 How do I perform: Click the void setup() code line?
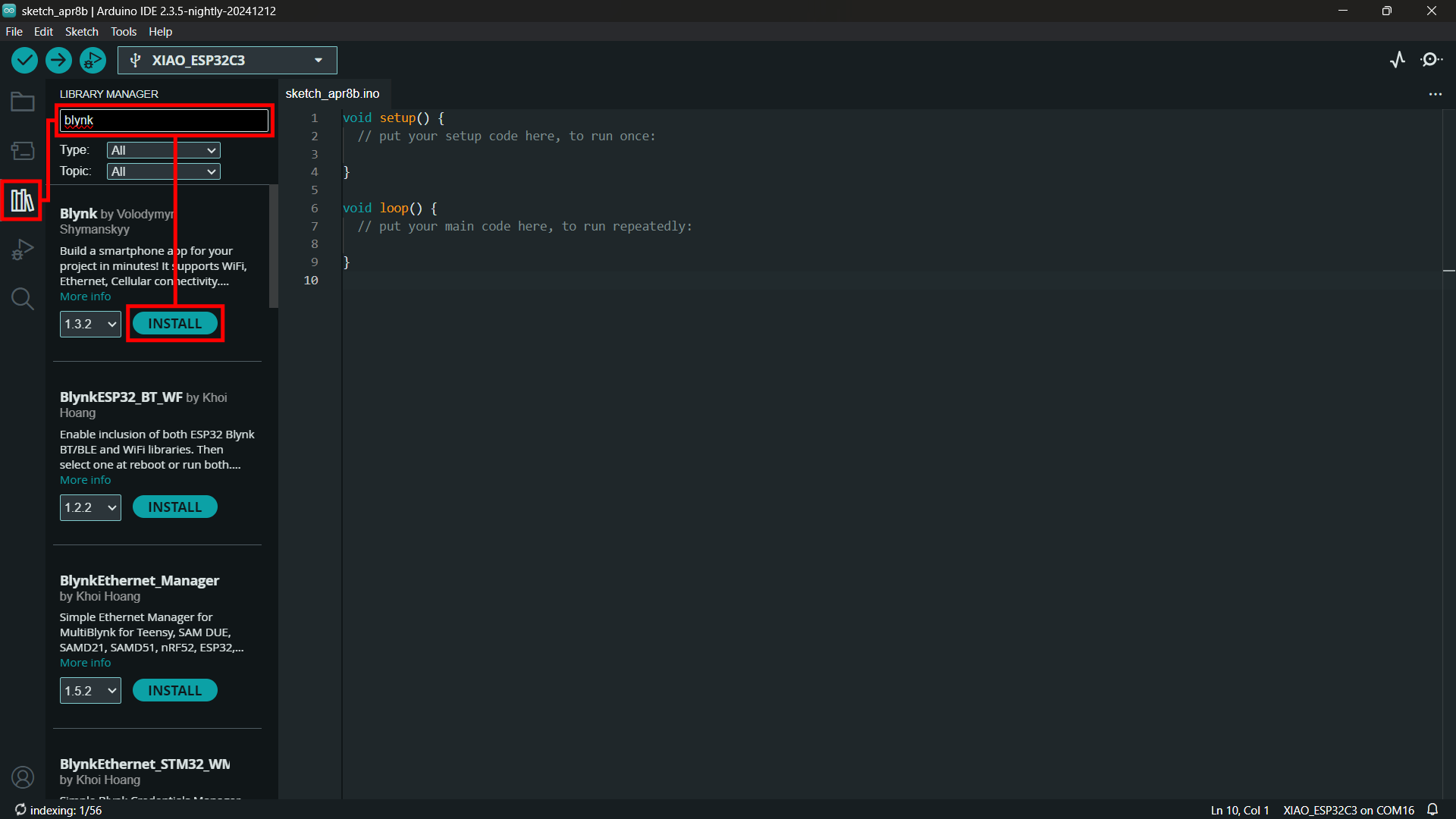(394, 118)
